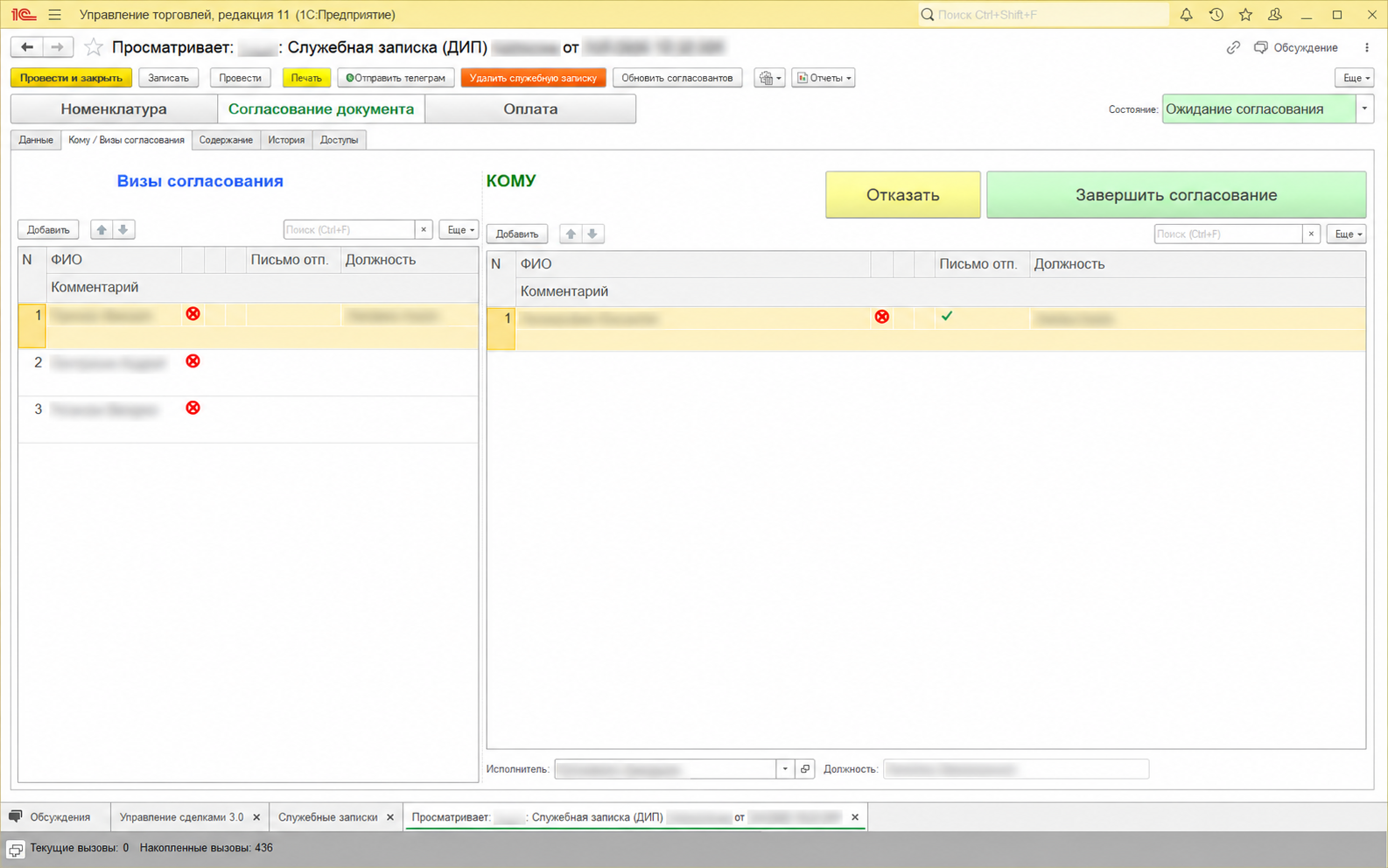Switch to the Номенклатура tab

(114, 109)
